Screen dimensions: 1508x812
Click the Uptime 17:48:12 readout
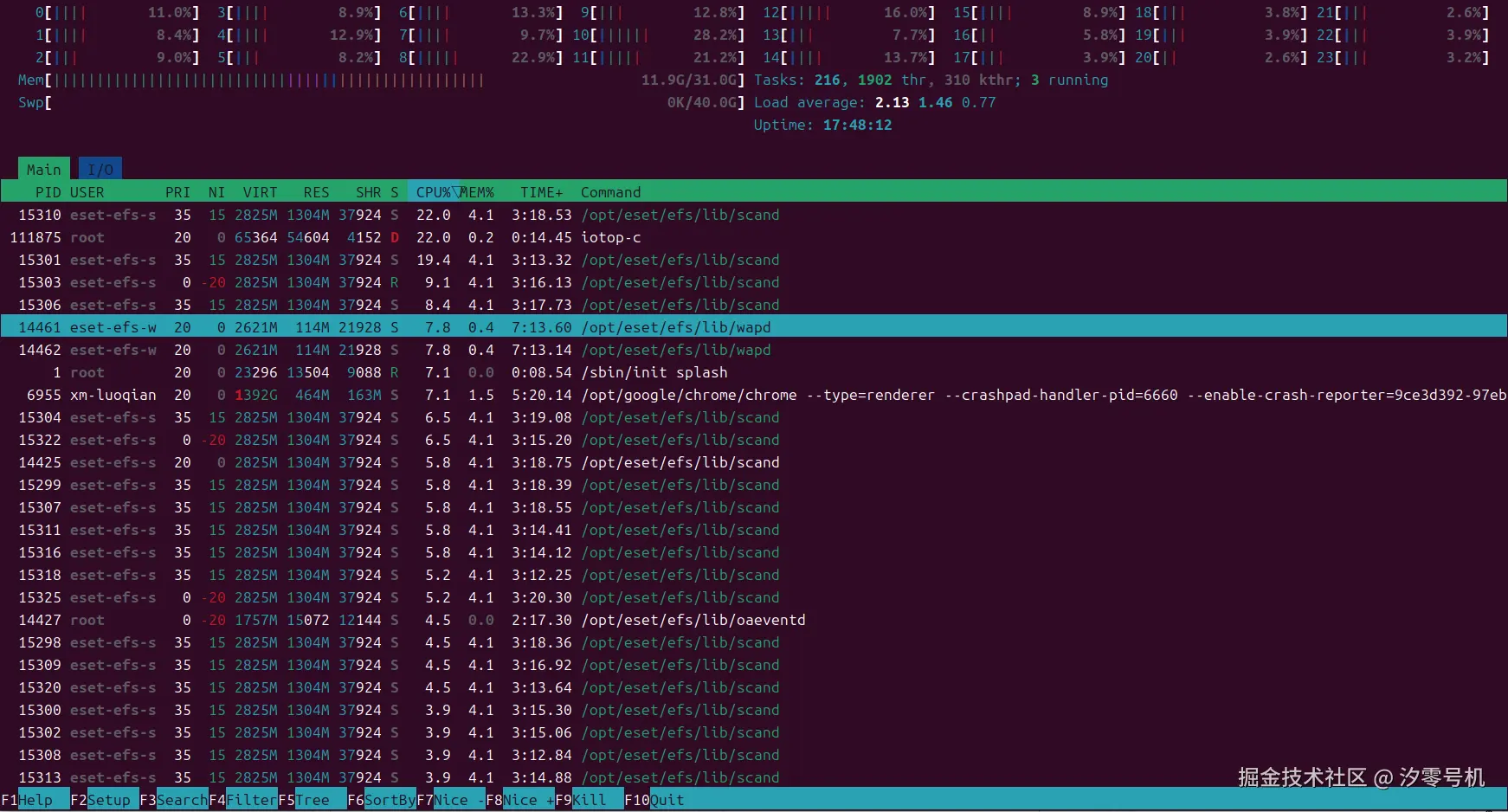822,125
